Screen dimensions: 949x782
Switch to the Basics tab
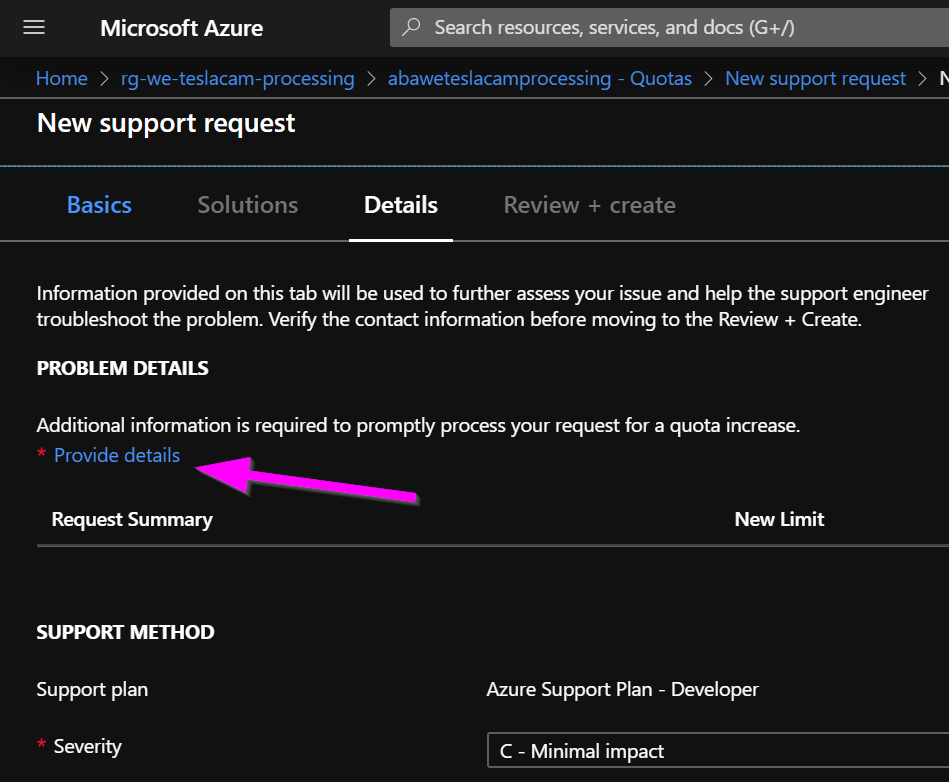99,205
